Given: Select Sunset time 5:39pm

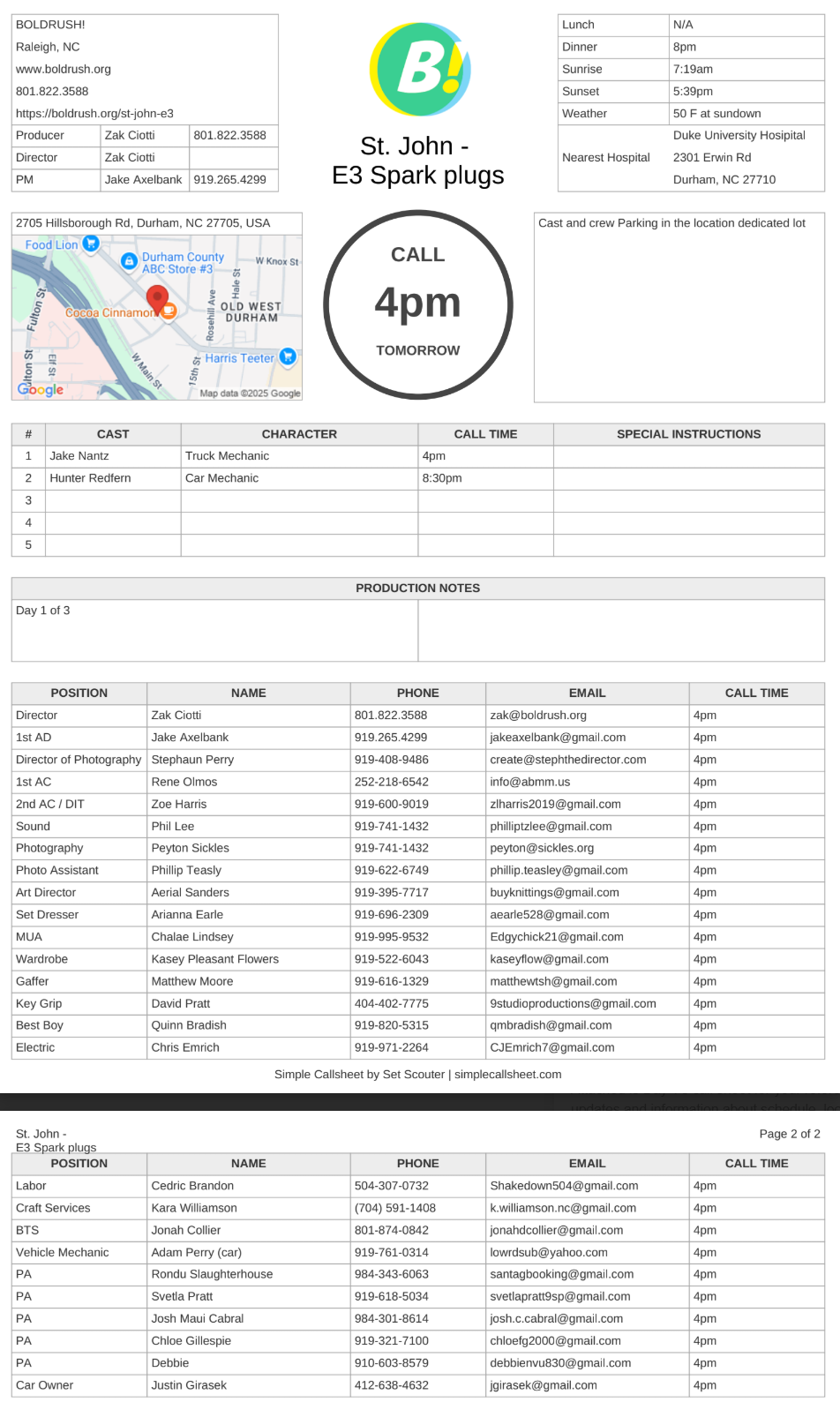Looking at the screenshot, I should 694,91.
